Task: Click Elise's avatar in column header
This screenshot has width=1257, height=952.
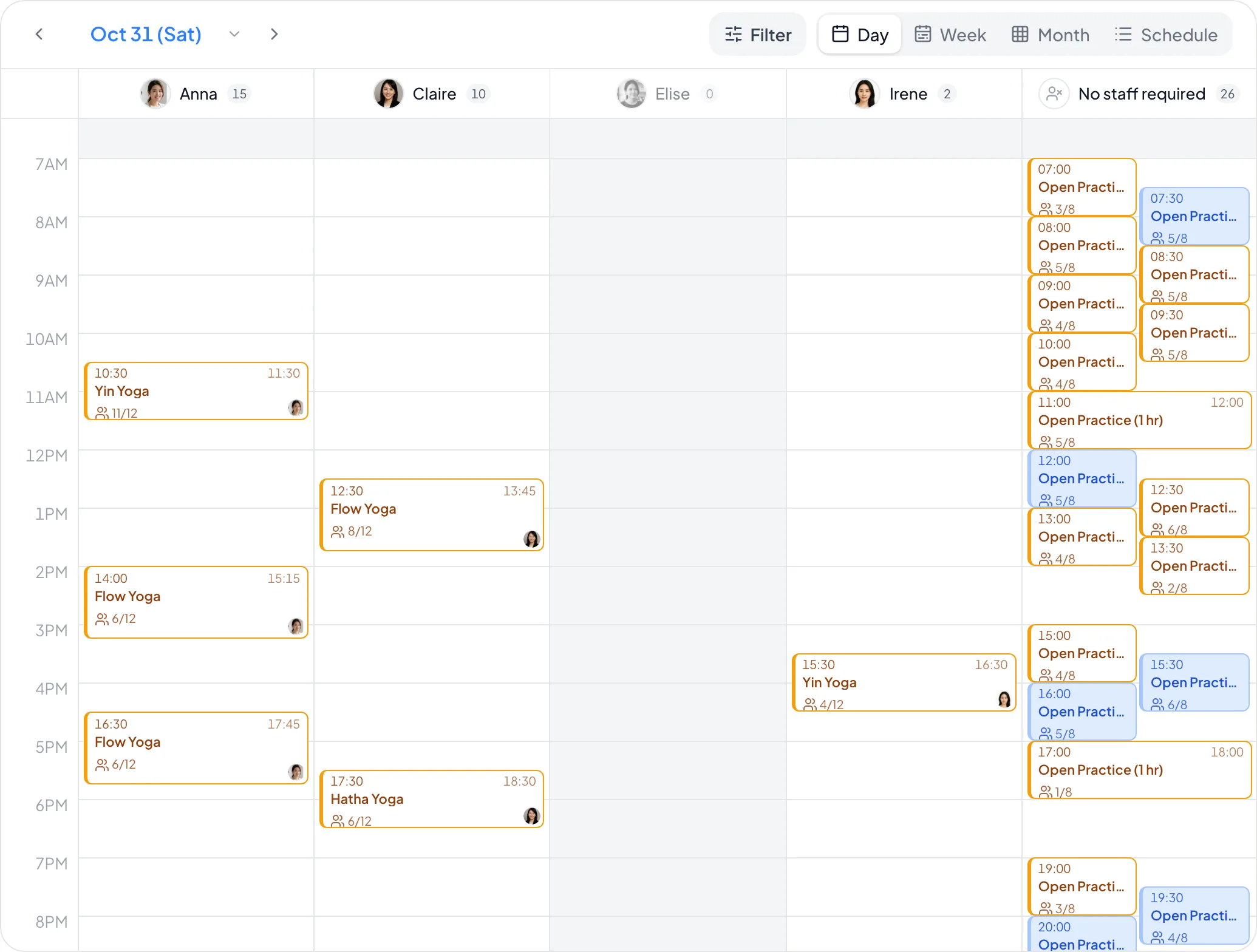Action: click(x=631, y=93)
